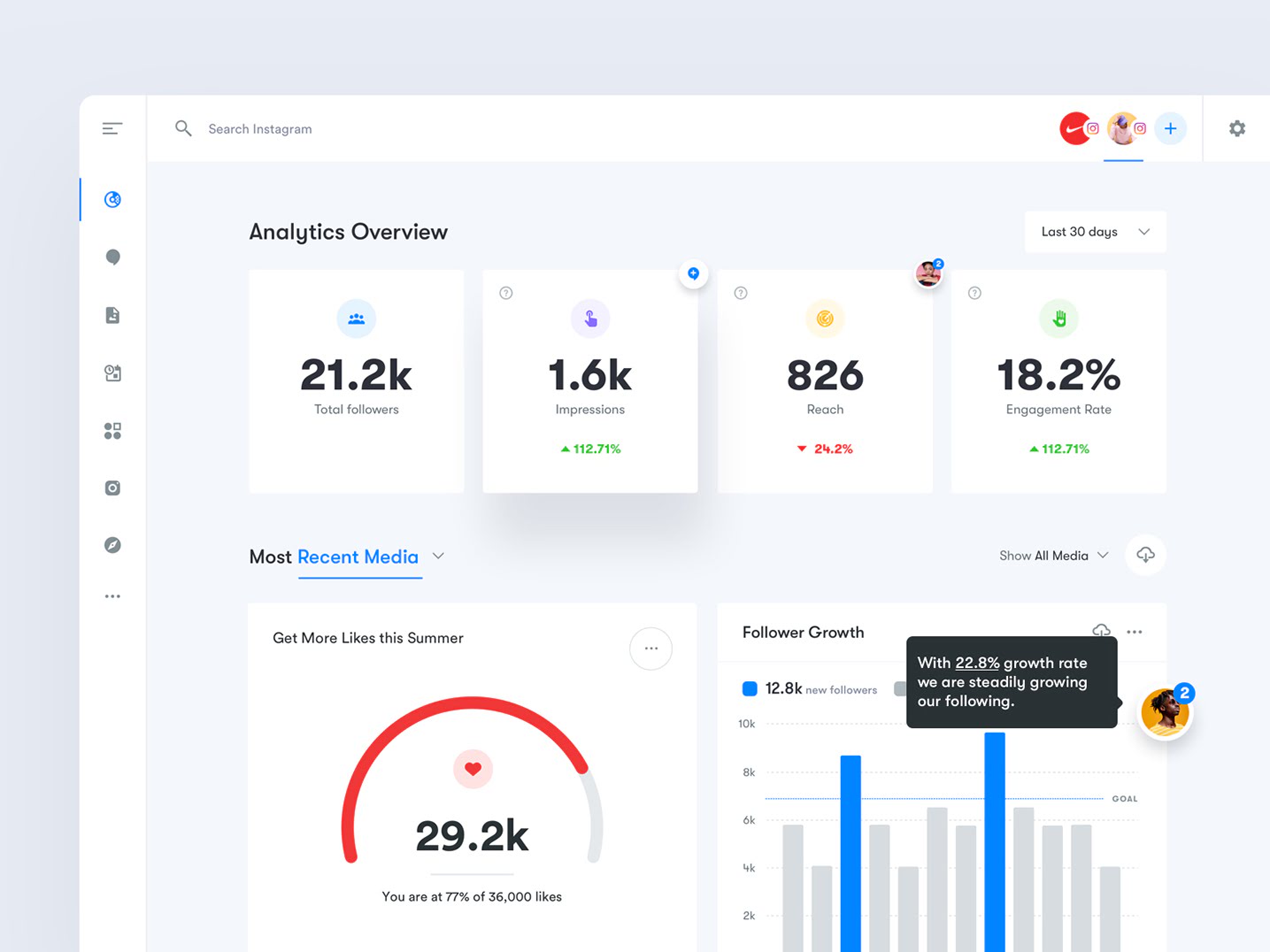Select the documents icon in the sidebar
This screenshot has width=1270, height=952.
point(112,315)
